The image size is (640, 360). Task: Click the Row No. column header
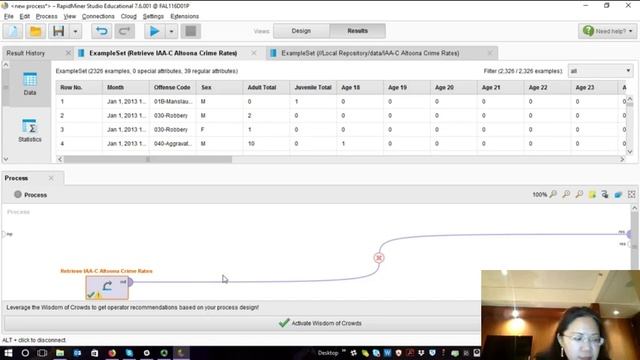(79, 87)
